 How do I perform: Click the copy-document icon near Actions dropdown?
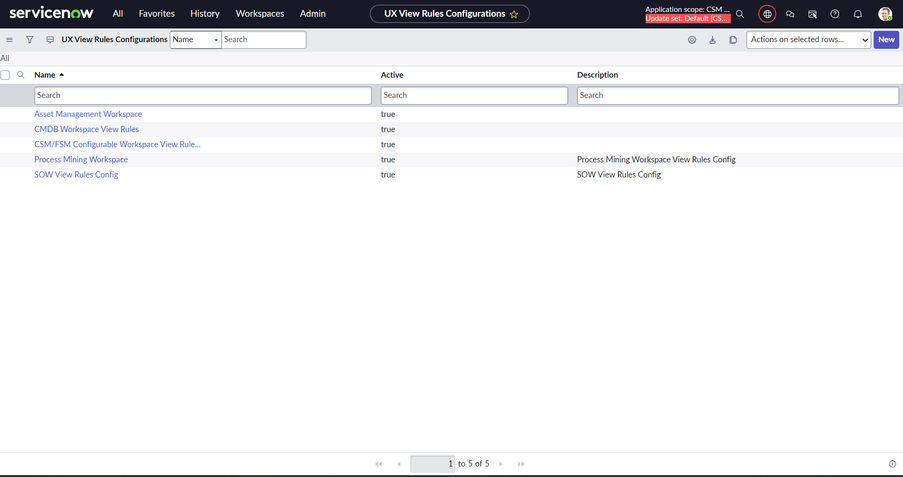pos(733,40)
